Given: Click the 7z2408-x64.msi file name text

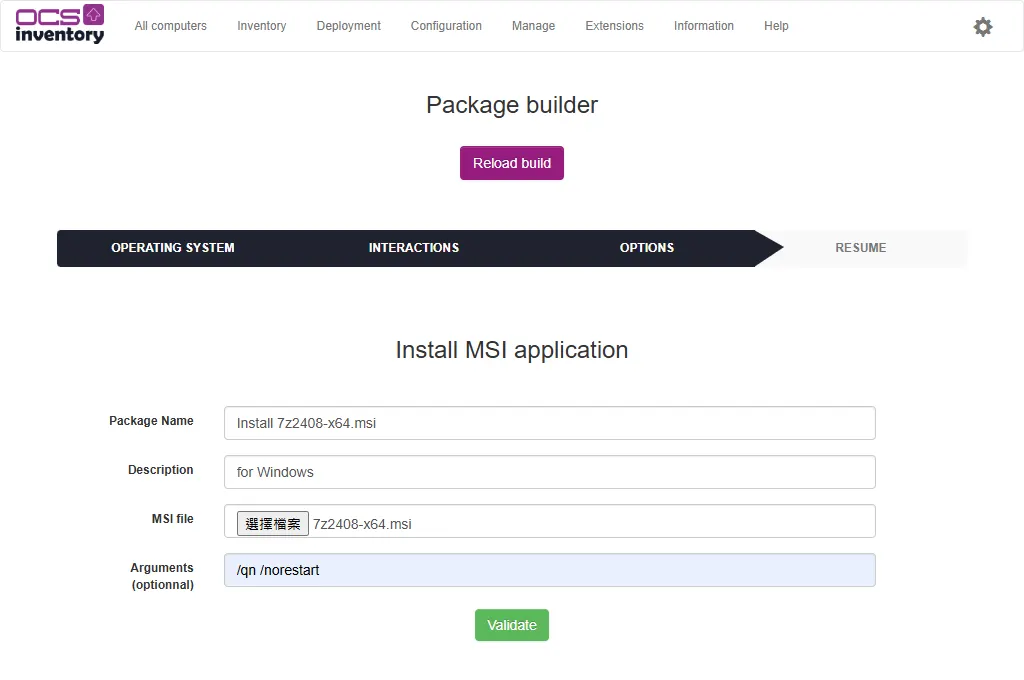Looking at the screenshot, I should click(362, 524).
